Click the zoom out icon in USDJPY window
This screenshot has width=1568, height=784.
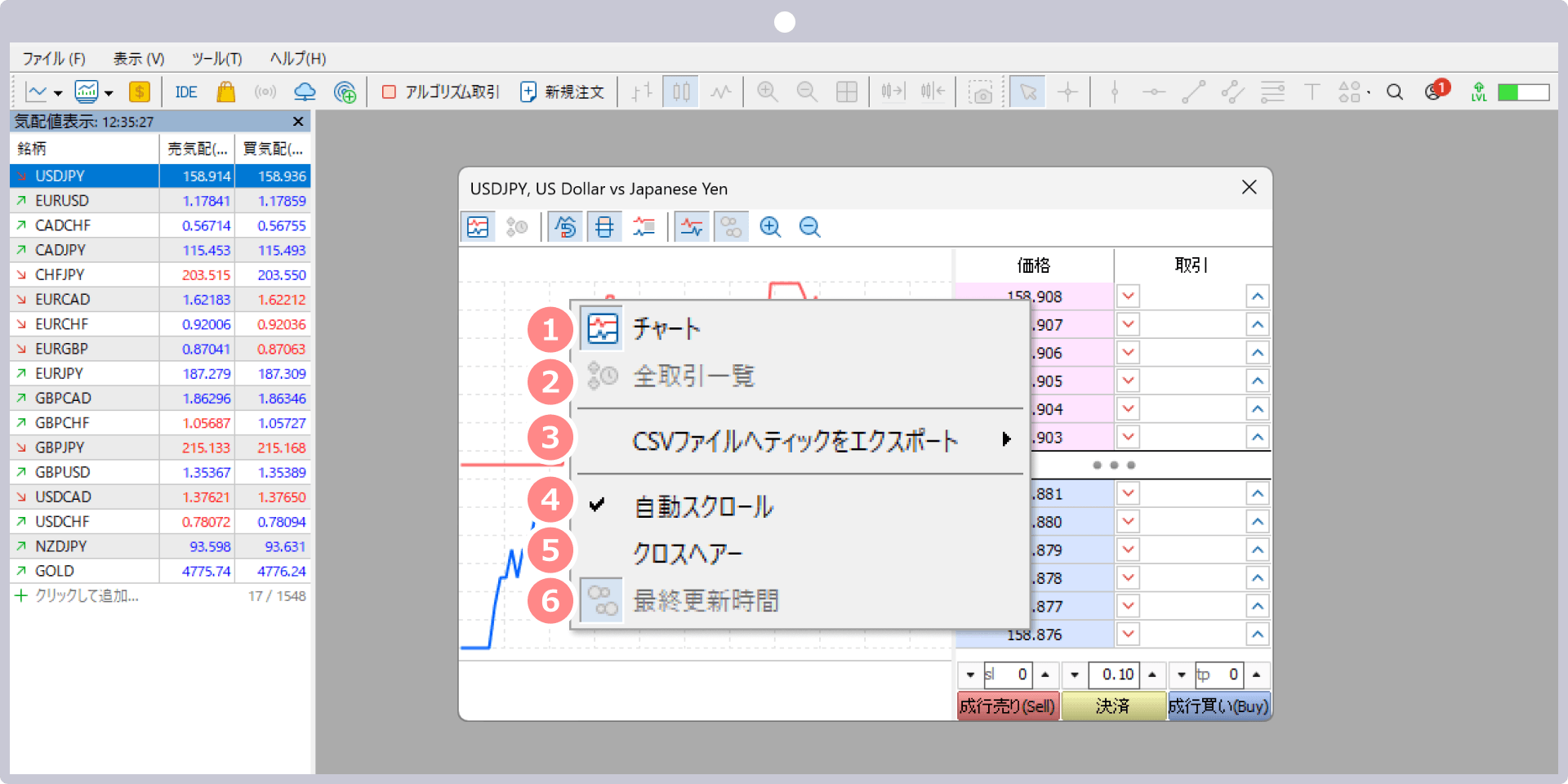[809, 227]
